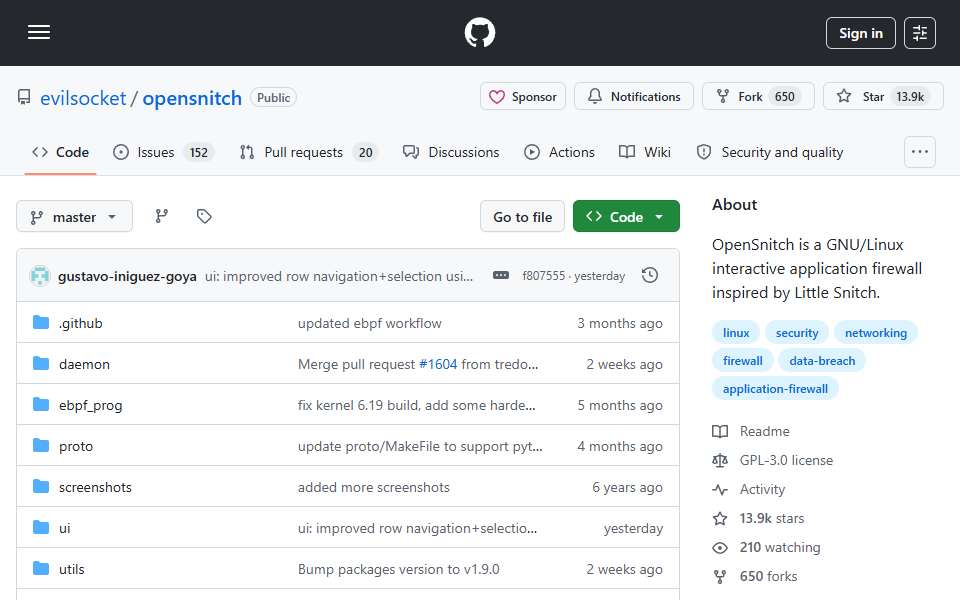Open pull request #1604 link
This screenshot has height=600, width=960.
tap(438, 364)
